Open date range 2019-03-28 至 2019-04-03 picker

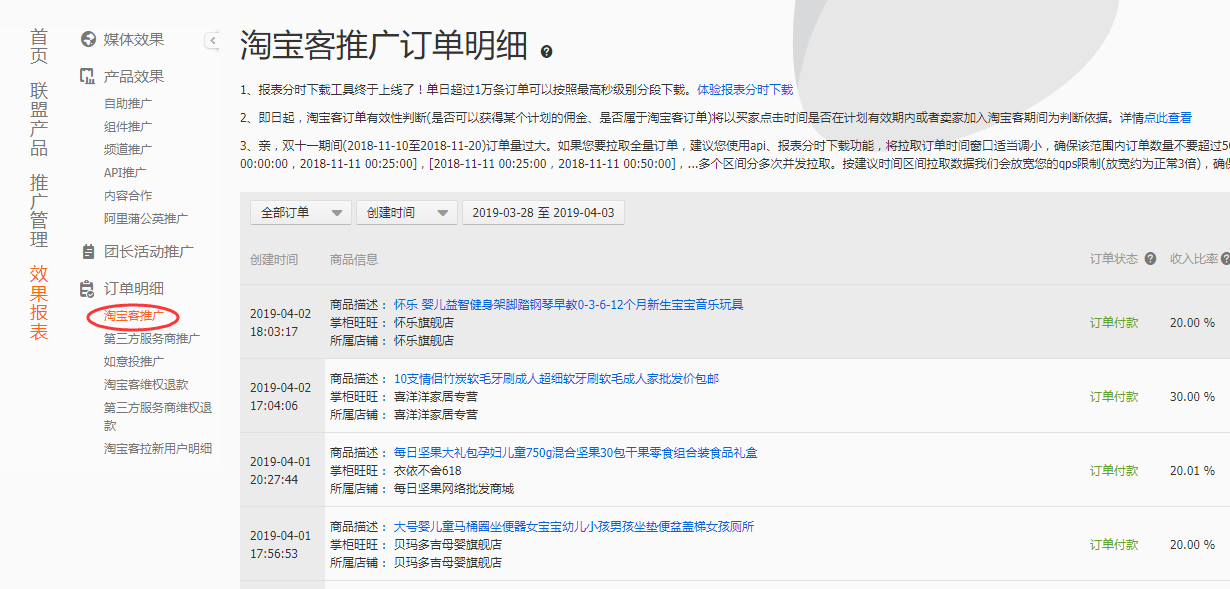point(543,213)
